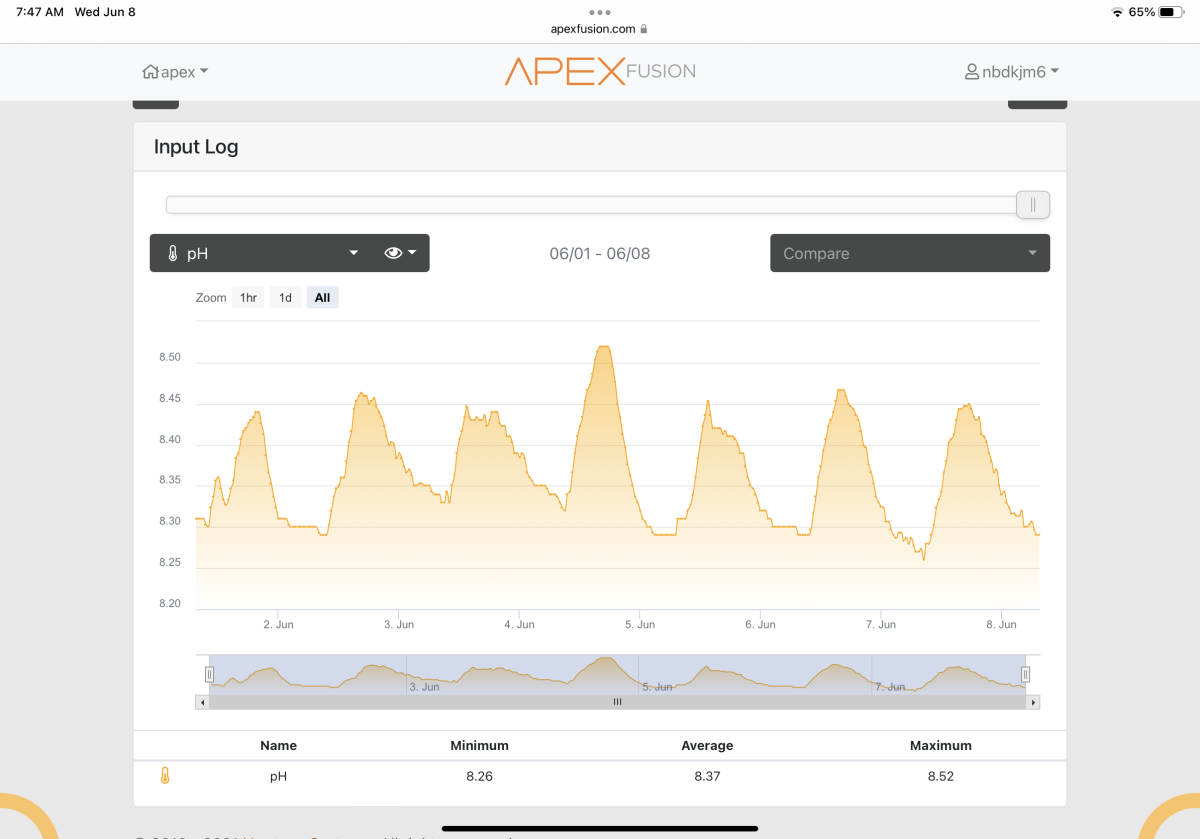Click the Average value 8.37
The image size is (1200, 839).
(708, 776)
